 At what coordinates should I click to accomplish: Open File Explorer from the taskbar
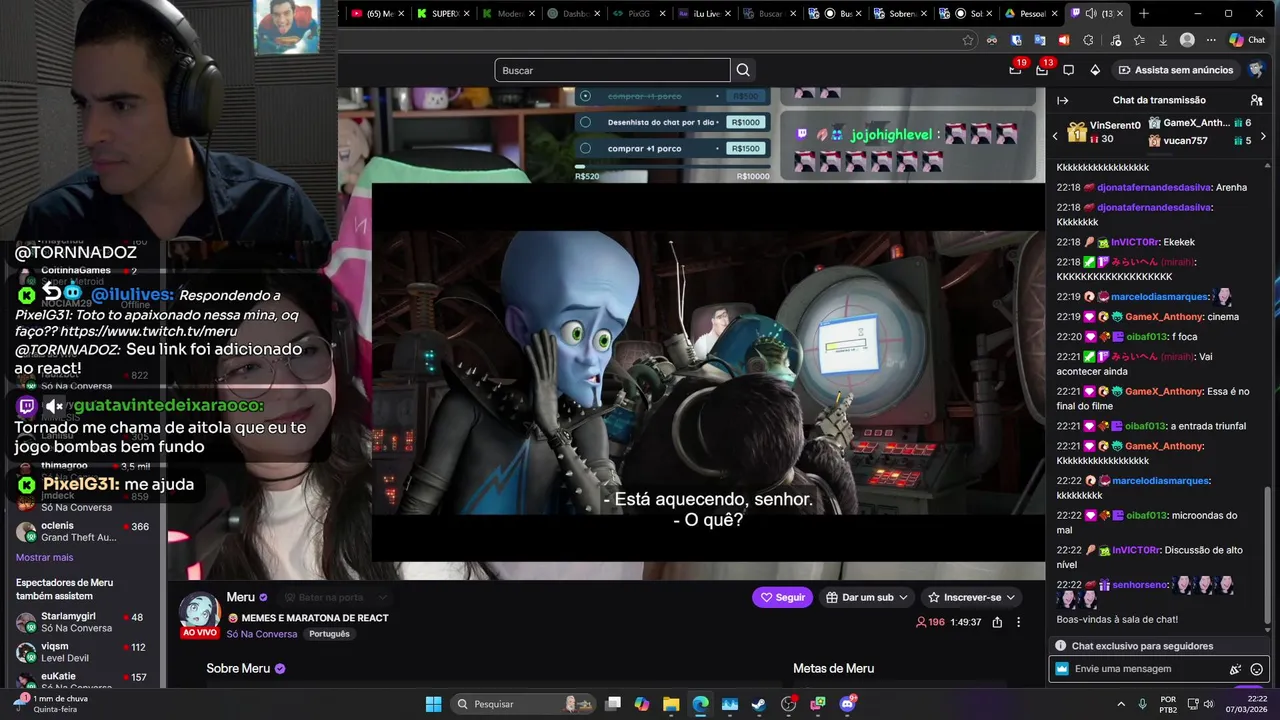pyautogui.click(x=671, y=704)
